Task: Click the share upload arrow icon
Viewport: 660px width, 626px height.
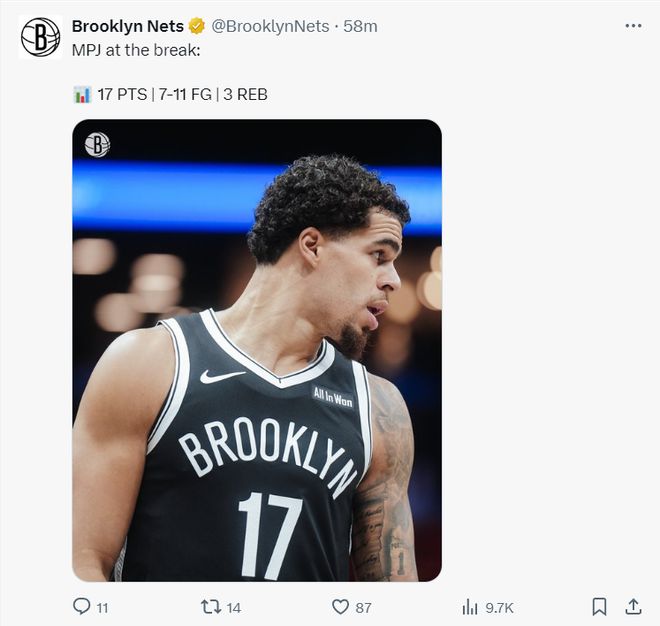Action: [633, 607]
